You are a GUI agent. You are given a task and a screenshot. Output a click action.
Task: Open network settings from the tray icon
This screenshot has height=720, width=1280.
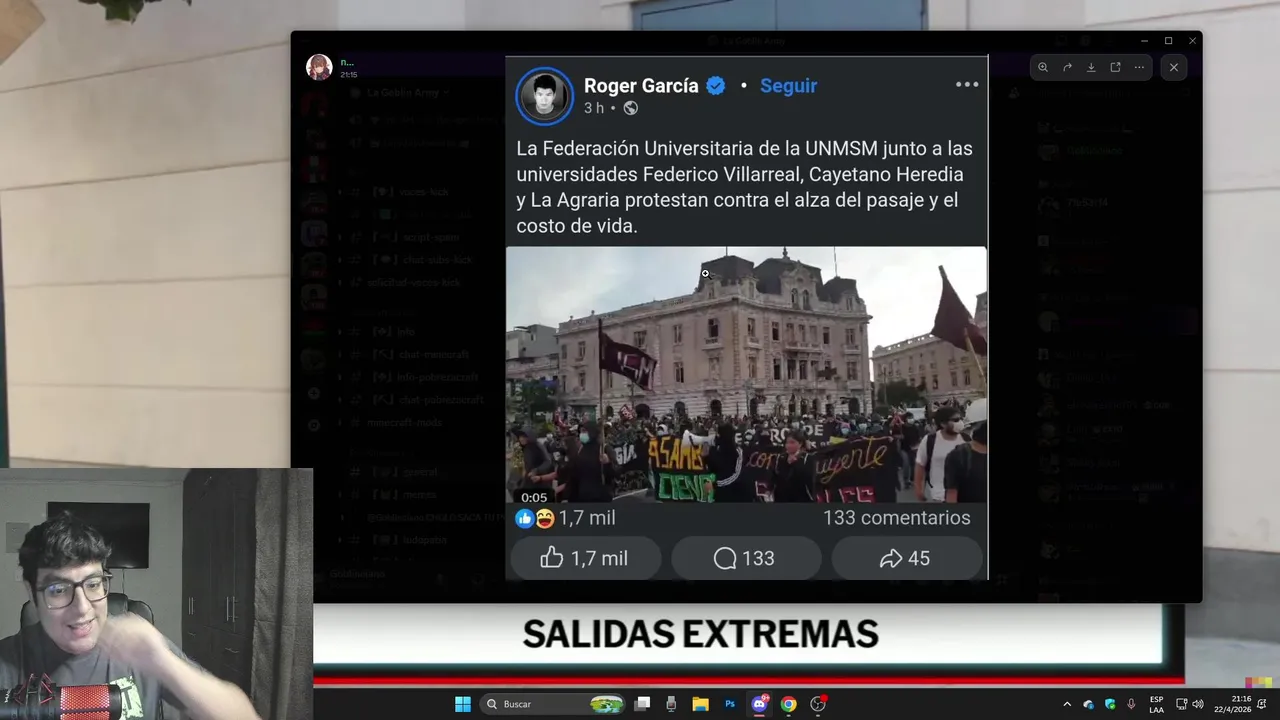tap(1181, 704)
